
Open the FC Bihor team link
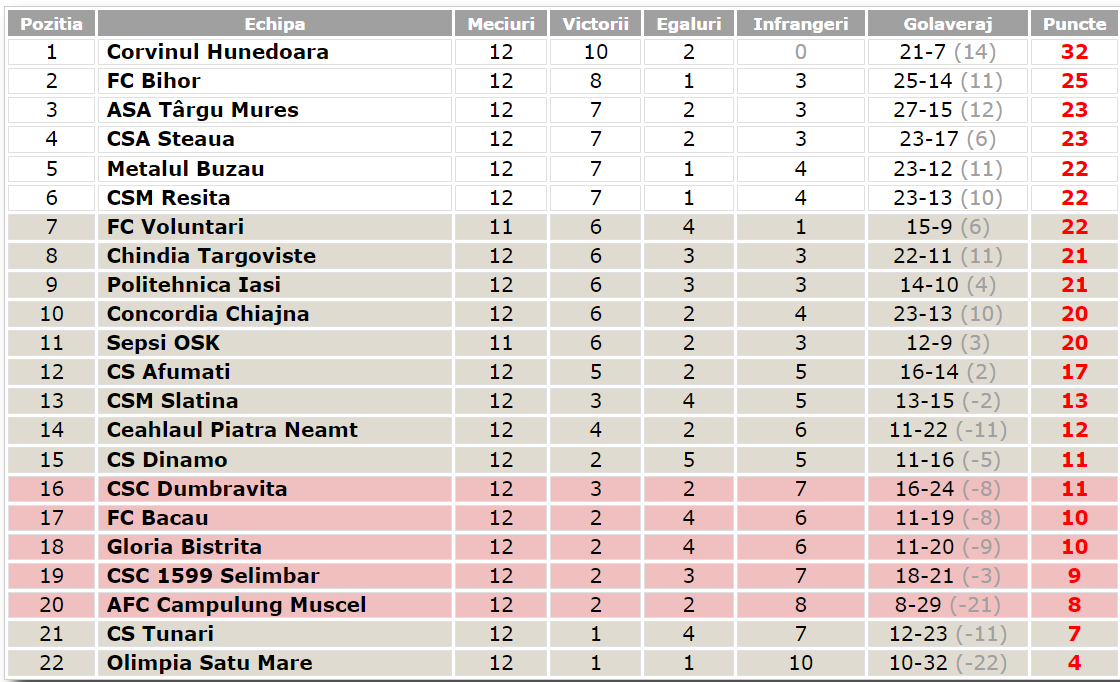[x=153, y=81]
